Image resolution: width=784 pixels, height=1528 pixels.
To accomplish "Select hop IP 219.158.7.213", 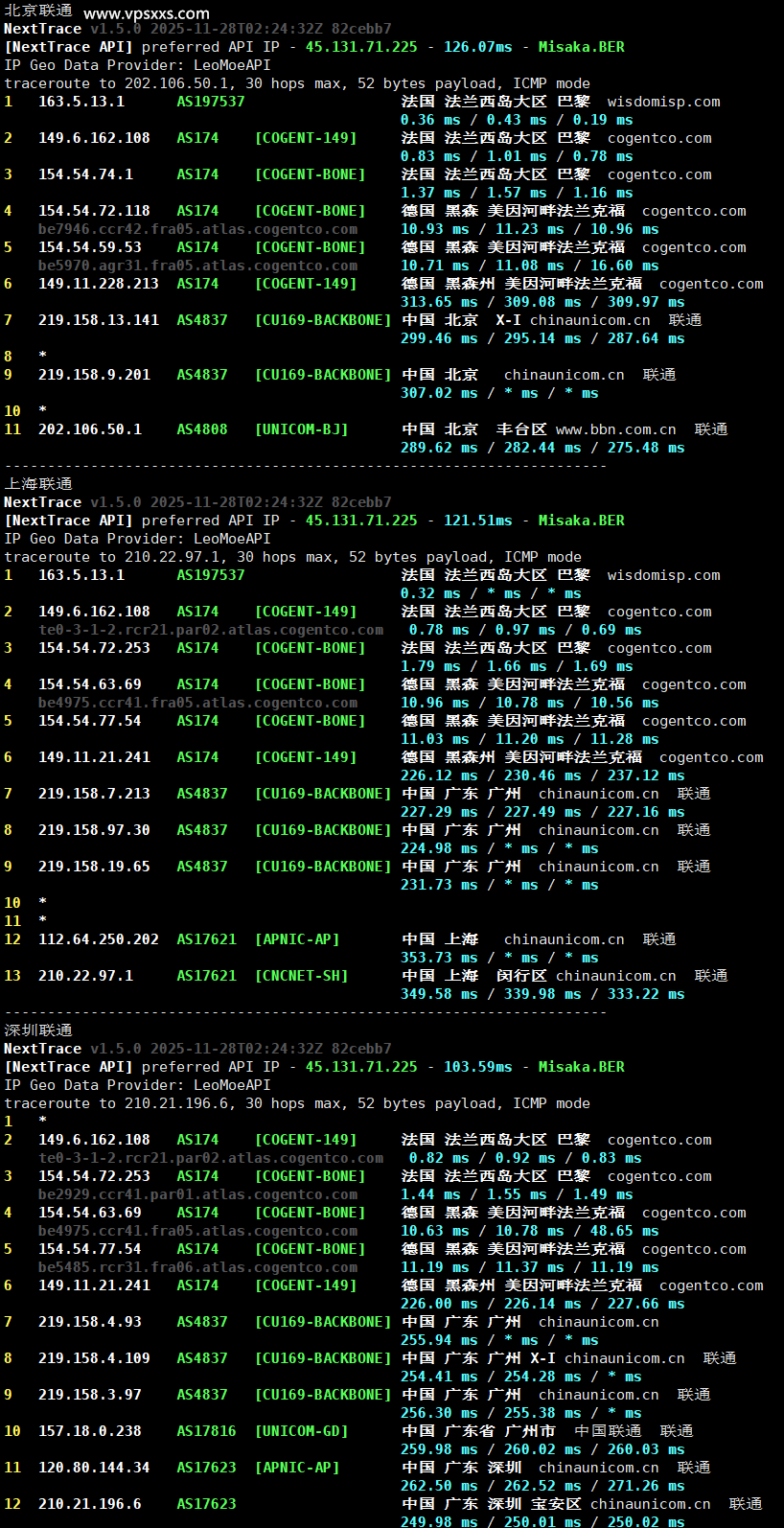I will (x=94, y=794).
